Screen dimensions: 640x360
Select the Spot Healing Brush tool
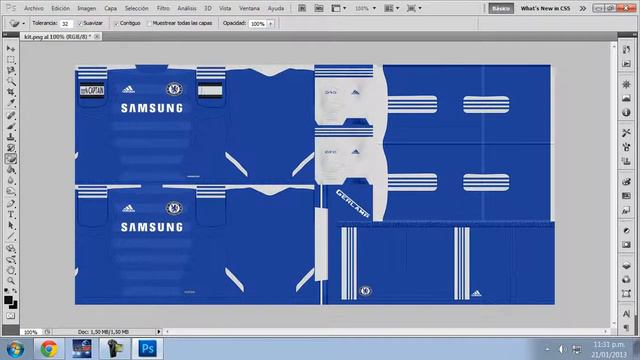click(x=11, y=116)
